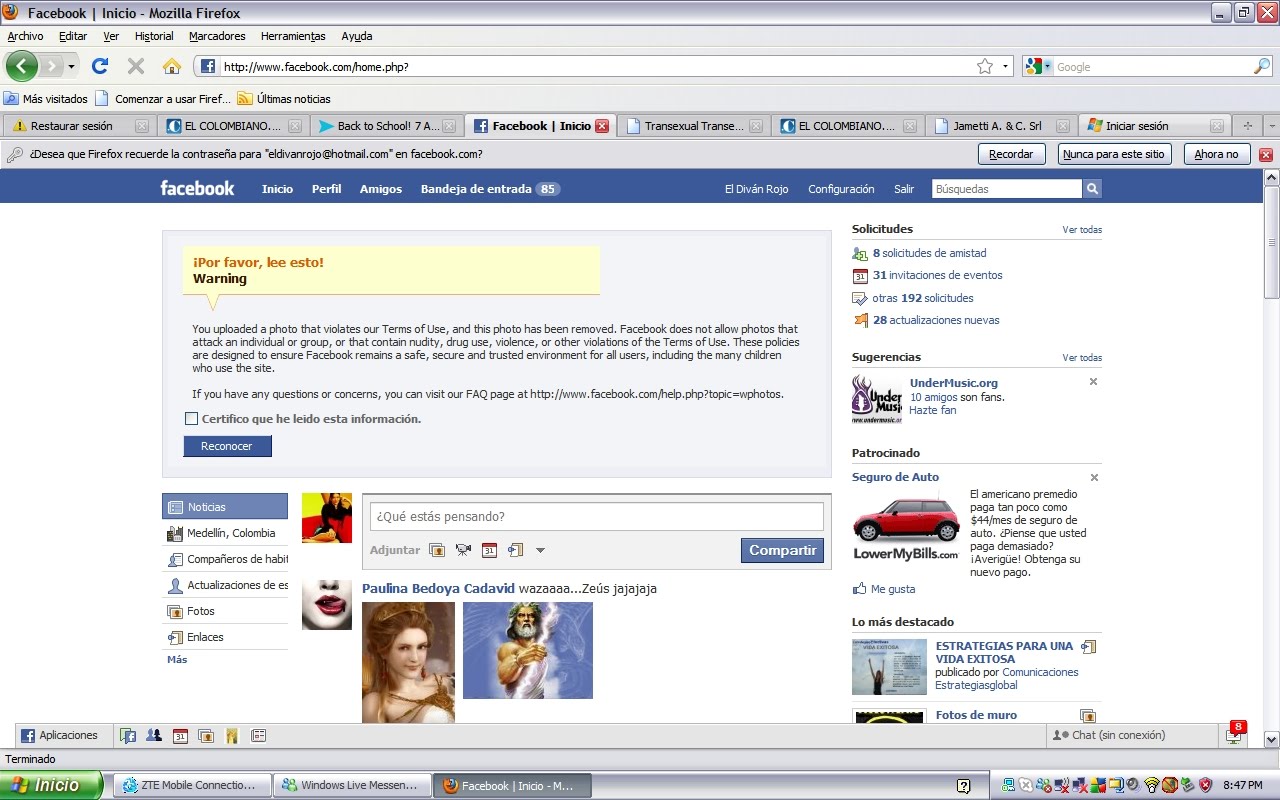Click the Reconocer button
The height and width of the screenshot is (800, 1280).
coord(227,446)
